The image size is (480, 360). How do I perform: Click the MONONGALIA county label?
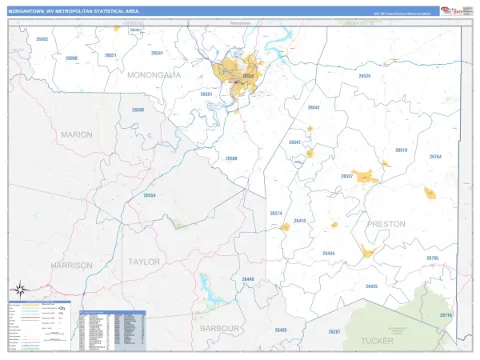point(154,75)
